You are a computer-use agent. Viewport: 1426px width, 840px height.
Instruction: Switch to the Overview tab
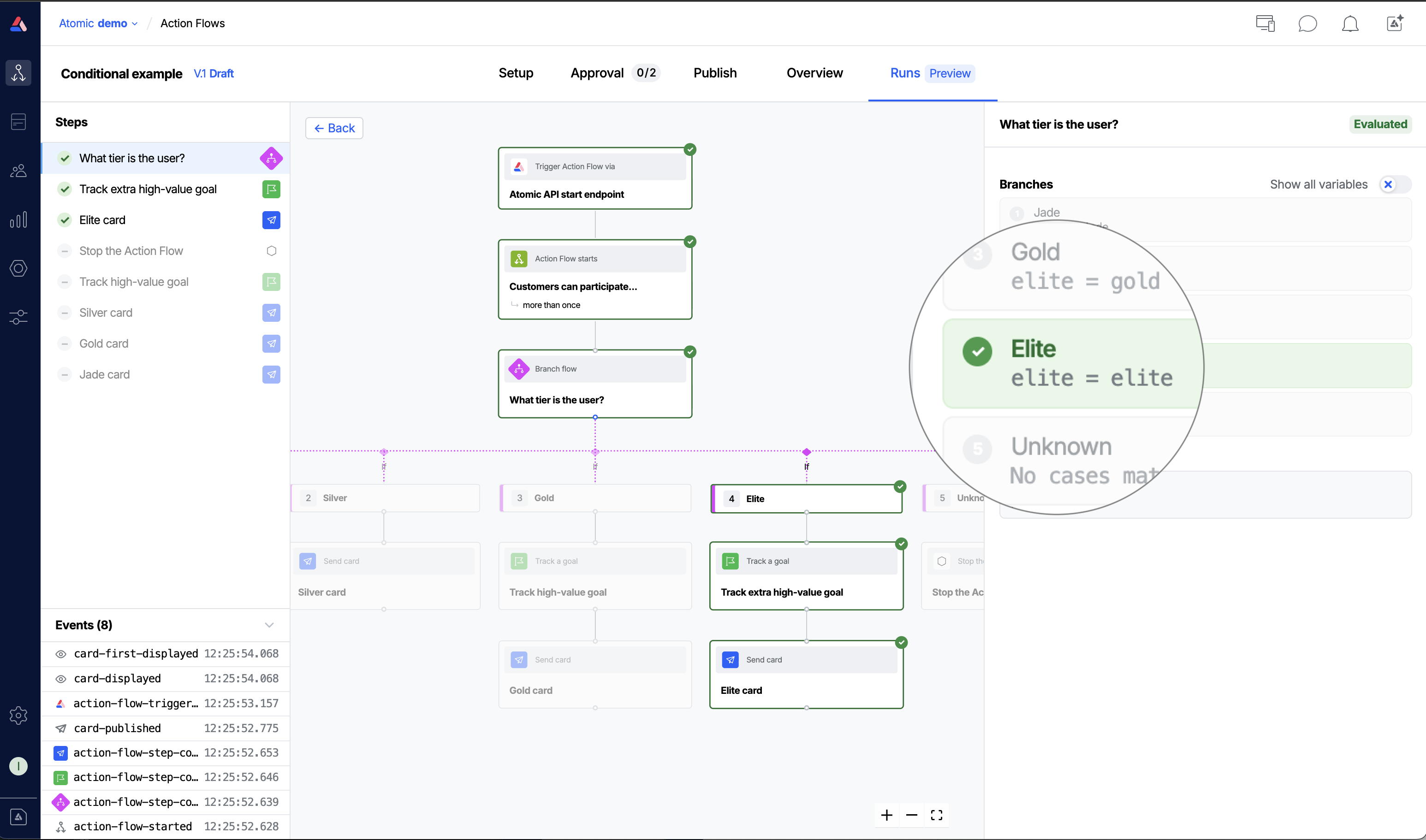[x=814, y=73]
